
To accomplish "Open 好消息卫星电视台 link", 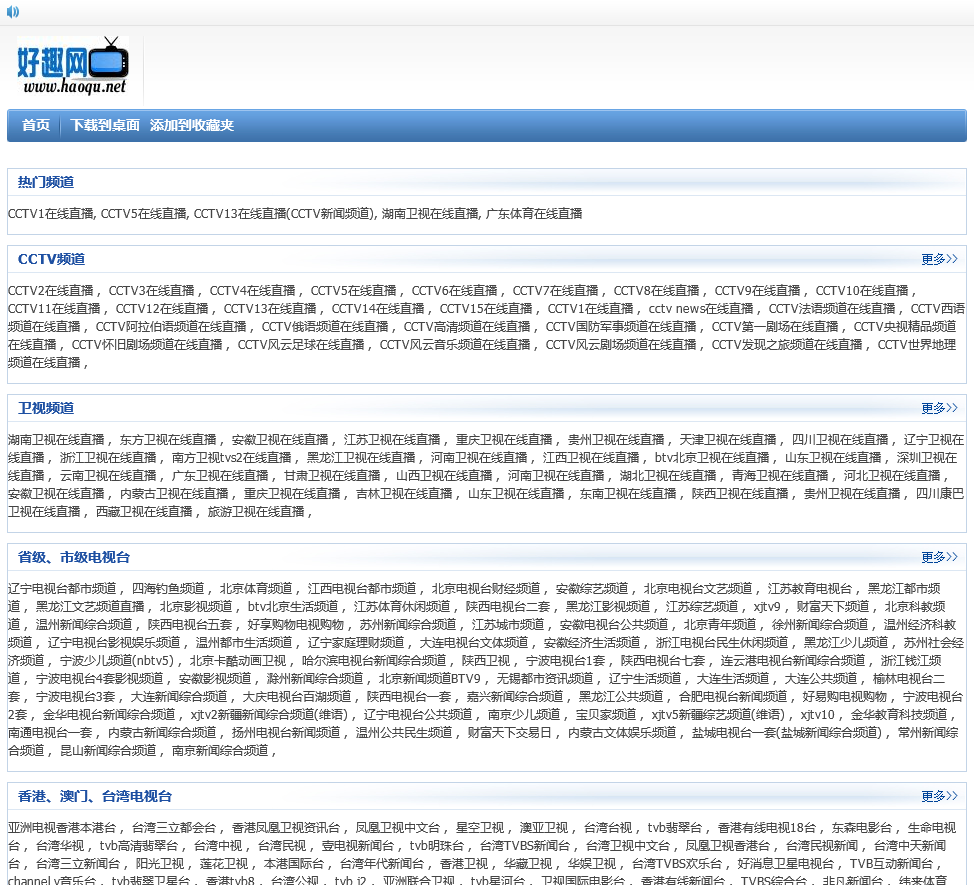I will tap(786, 864).
